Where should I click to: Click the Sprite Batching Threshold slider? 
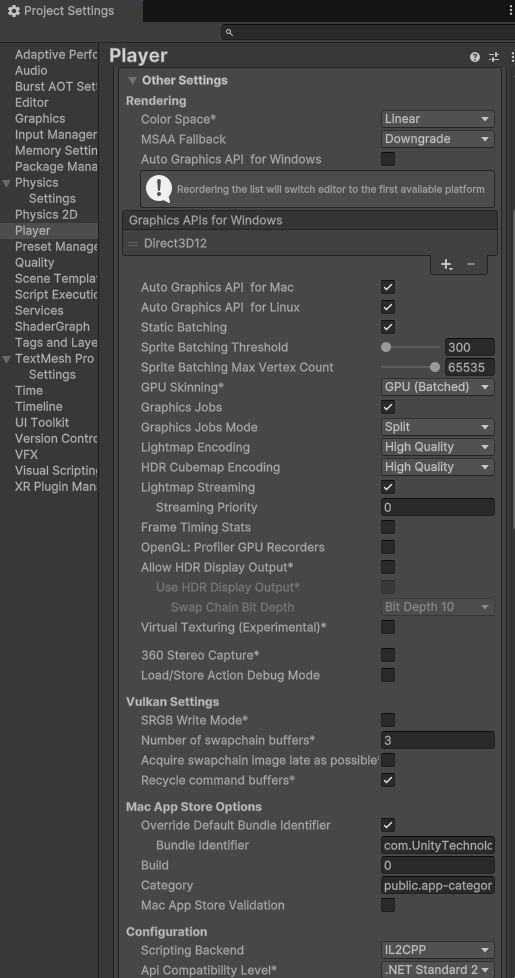click(411, 347)
